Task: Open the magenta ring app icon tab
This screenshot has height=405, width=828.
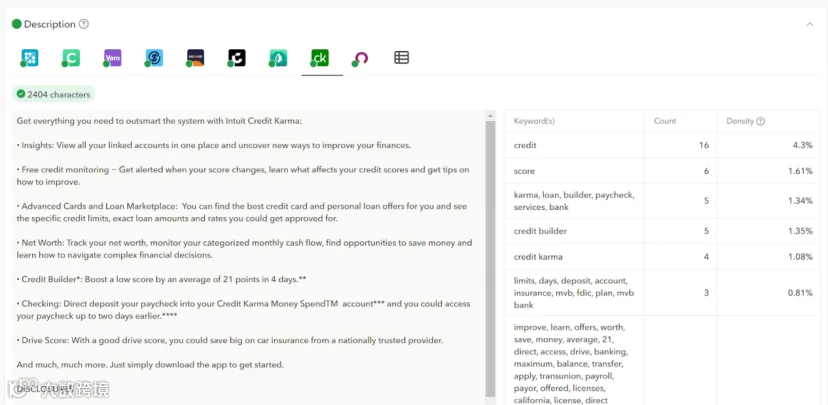Action: (x=361, y=58)
